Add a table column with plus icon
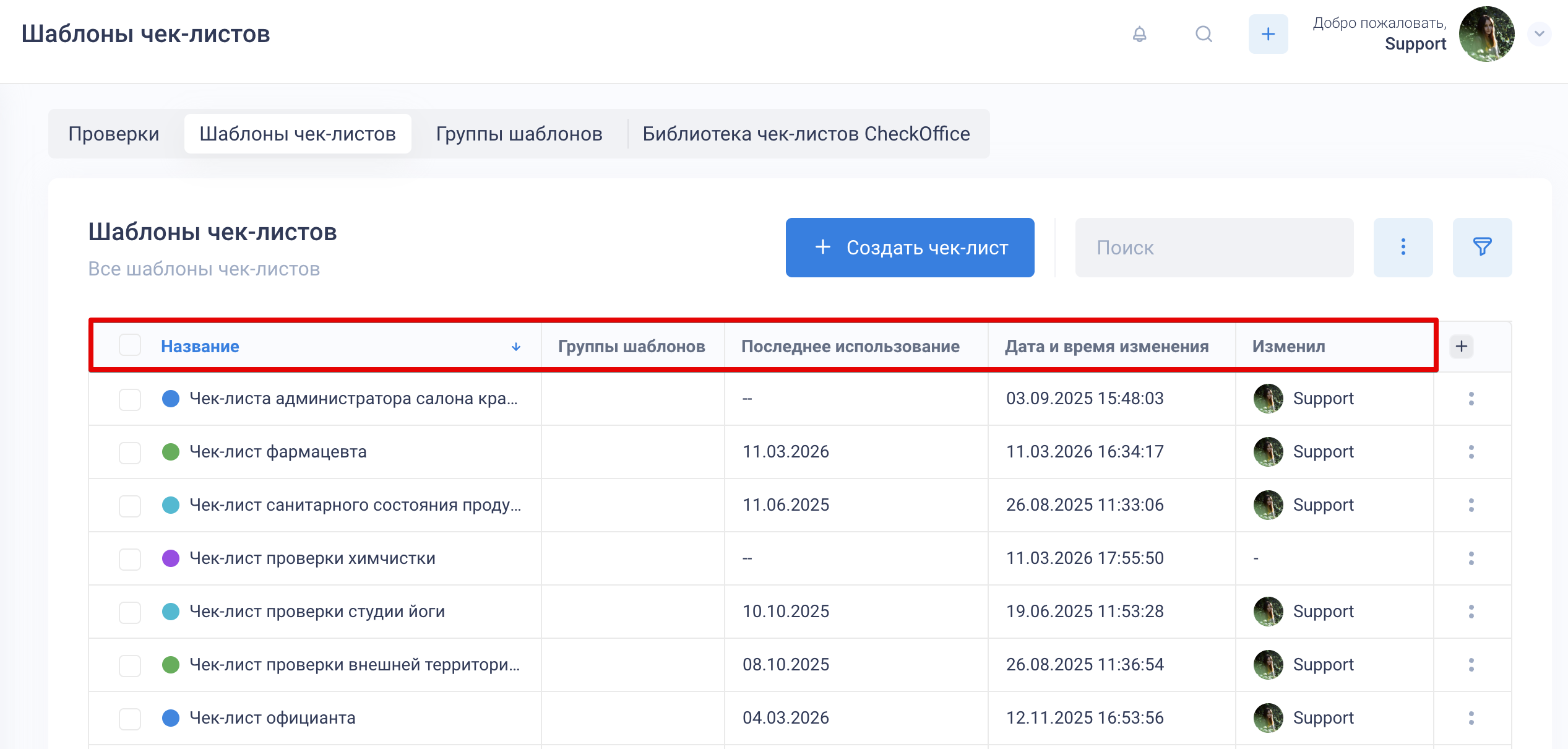Image resolution: width=1568 pixels, height=749 pixels. (x=1462, y=346)
